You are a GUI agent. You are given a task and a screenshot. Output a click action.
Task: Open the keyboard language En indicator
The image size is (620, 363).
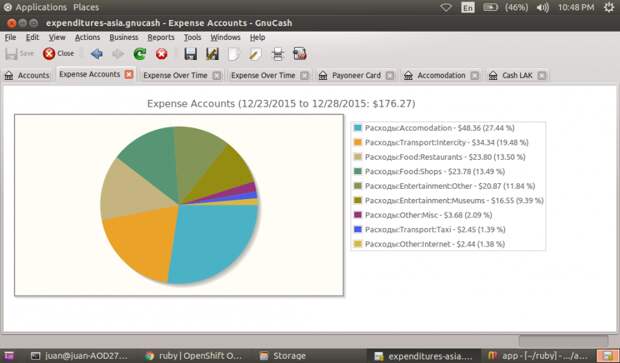click(x=468, y=8)
